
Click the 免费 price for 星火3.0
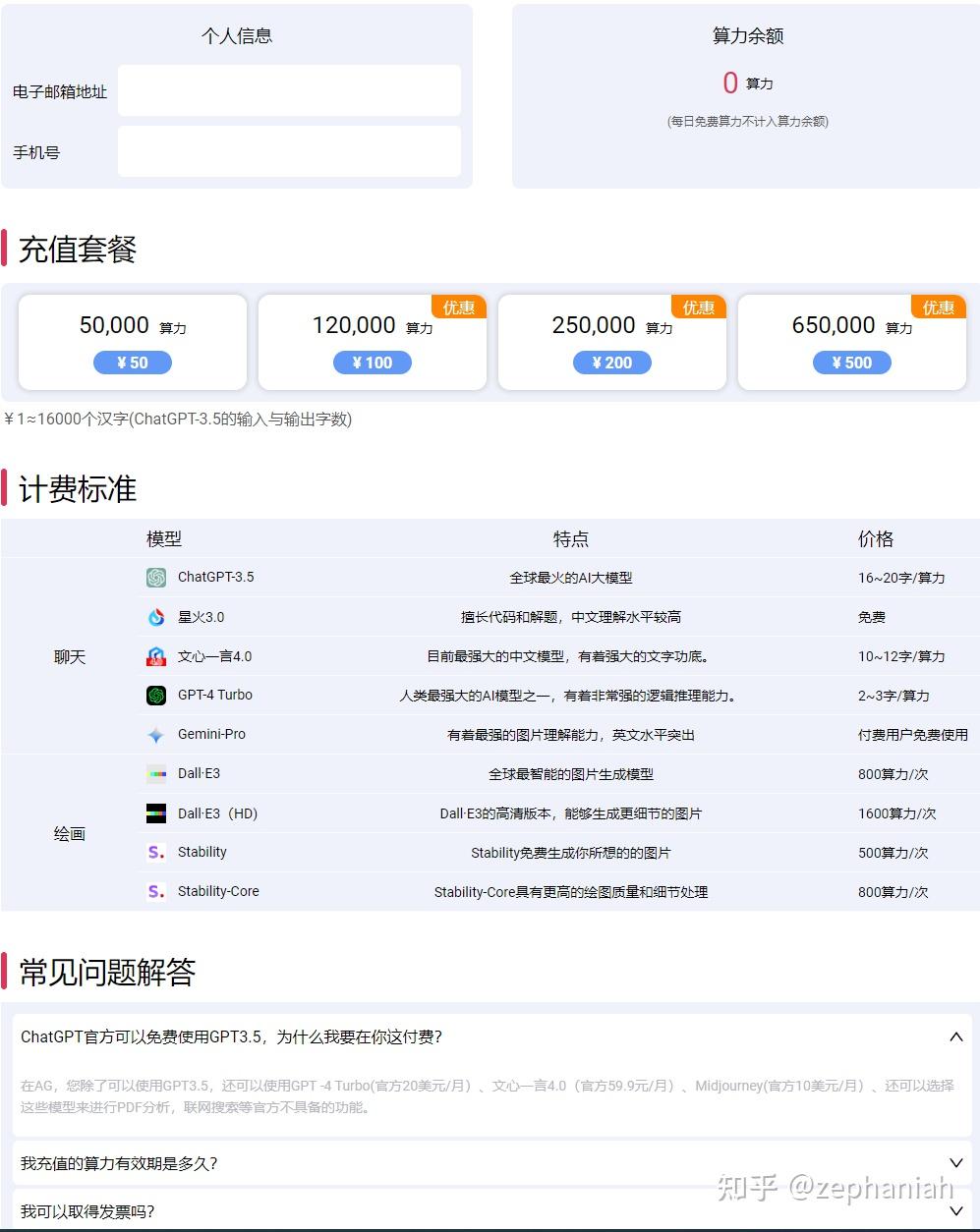tap(872, 617)
